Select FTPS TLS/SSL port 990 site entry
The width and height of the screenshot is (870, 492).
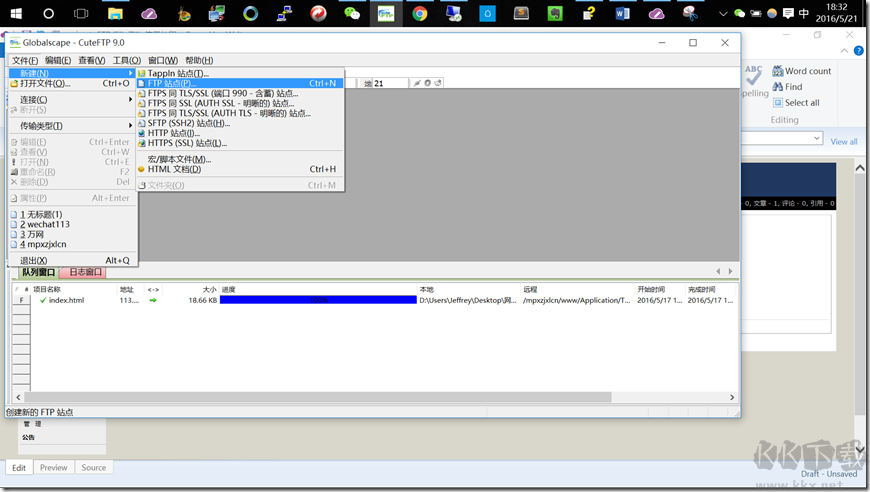coord(240,93)
